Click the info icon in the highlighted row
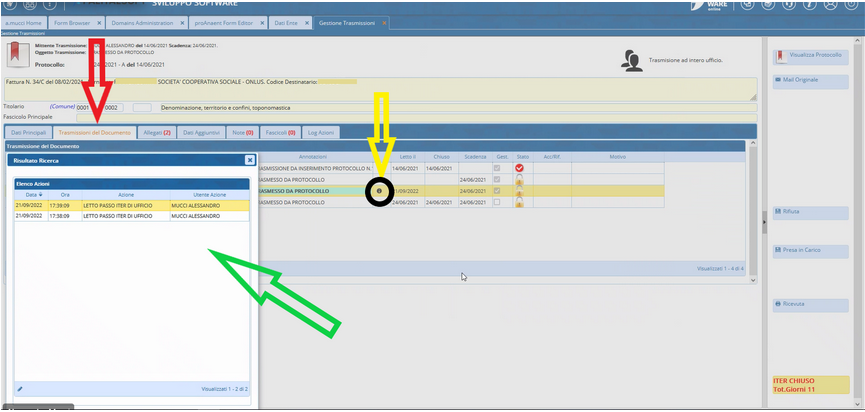865x412 pixels. click(379, 191)
